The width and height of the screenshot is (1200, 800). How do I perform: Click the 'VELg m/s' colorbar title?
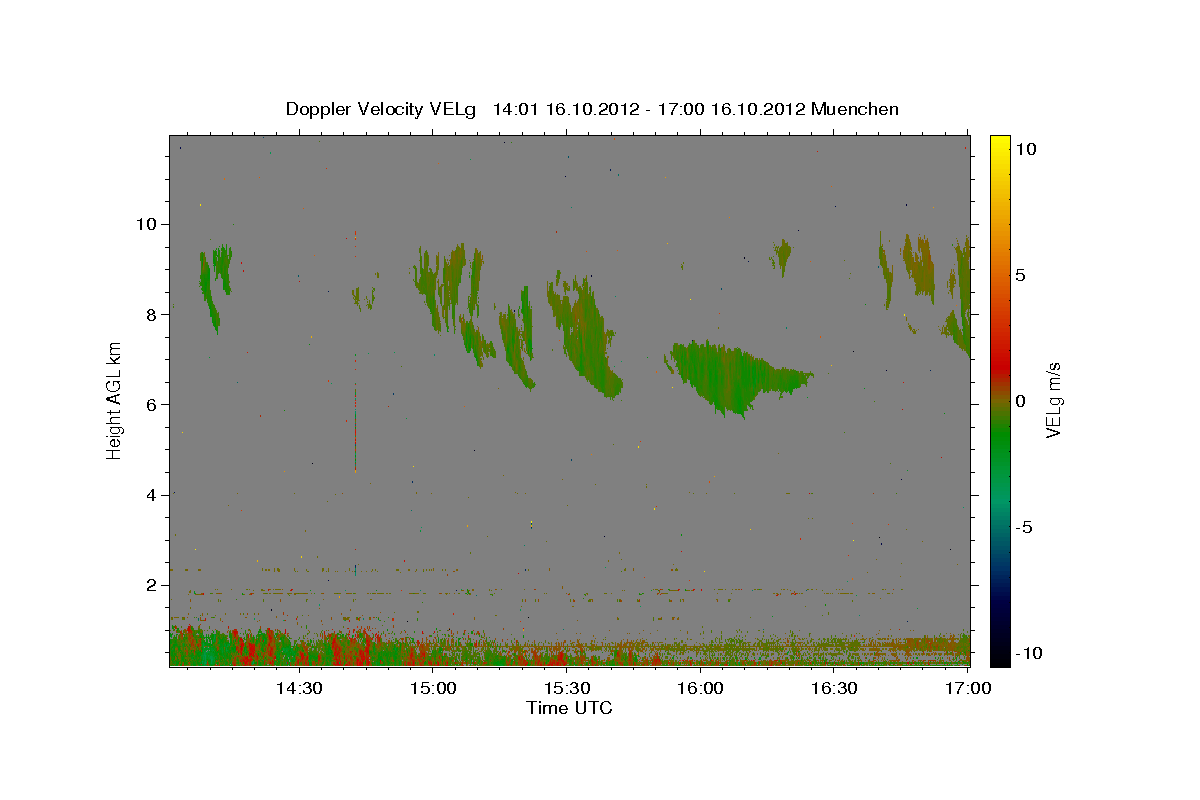click(x=1053, y=400)
